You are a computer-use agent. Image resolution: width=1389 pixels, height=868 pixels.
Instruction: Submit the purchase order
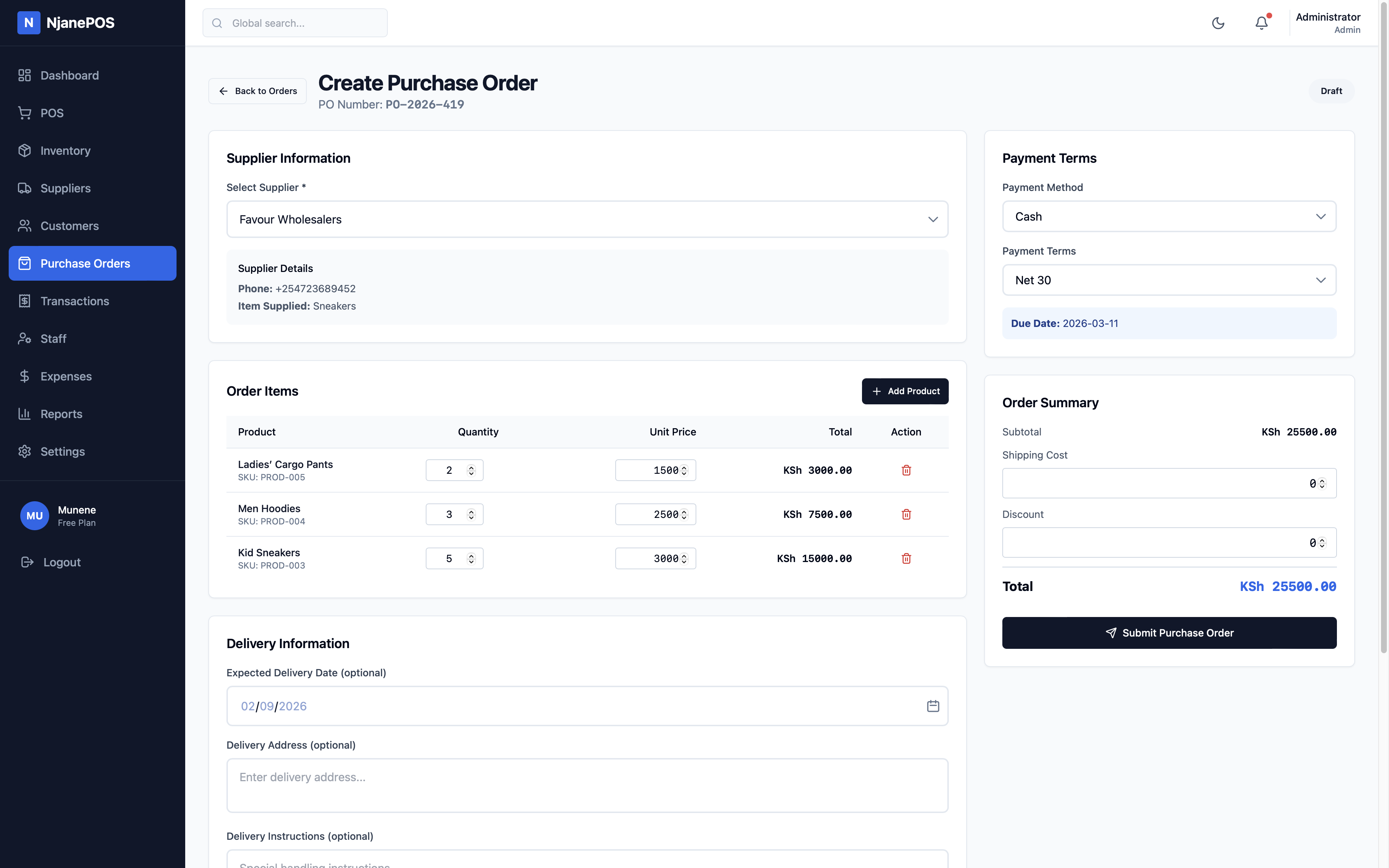(x=1169, y=633)
